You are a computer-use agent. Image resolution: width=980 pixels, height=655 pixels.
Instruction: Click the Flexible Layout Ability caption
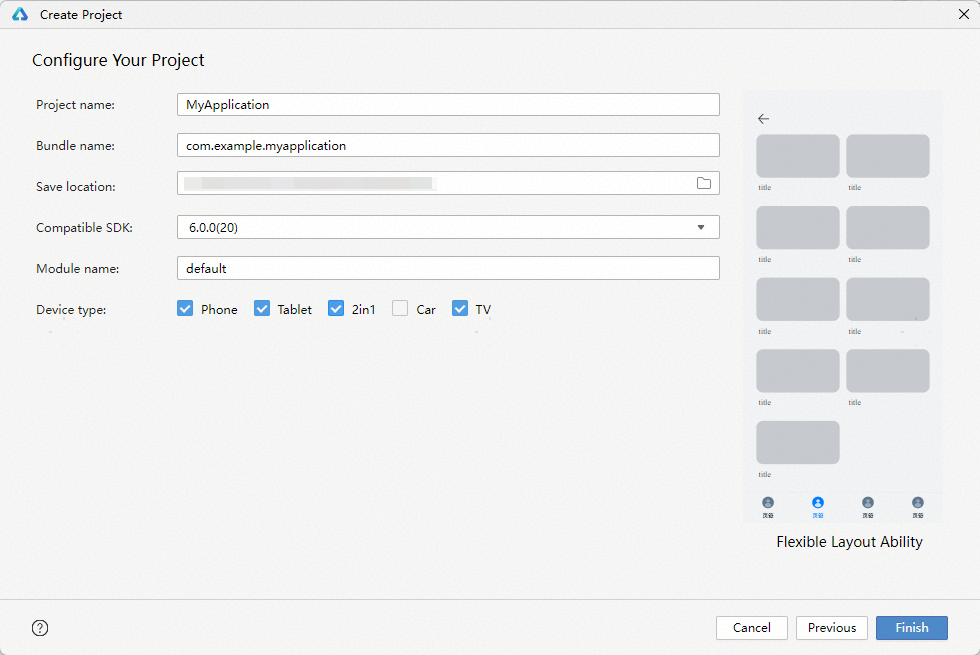coord(849,542)
